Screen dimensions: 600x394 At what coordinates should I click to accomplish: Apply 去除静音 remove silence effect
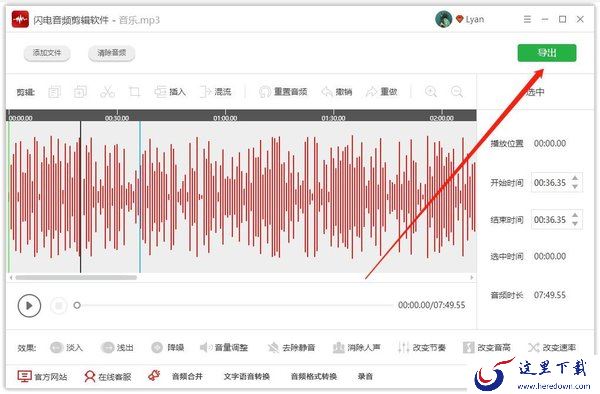pyautogui.click(x=291, y=347)
